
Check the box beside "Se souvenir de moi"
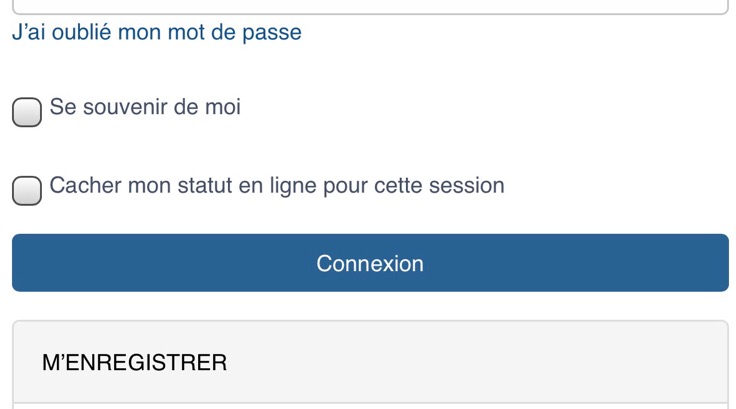pos(27,112)
